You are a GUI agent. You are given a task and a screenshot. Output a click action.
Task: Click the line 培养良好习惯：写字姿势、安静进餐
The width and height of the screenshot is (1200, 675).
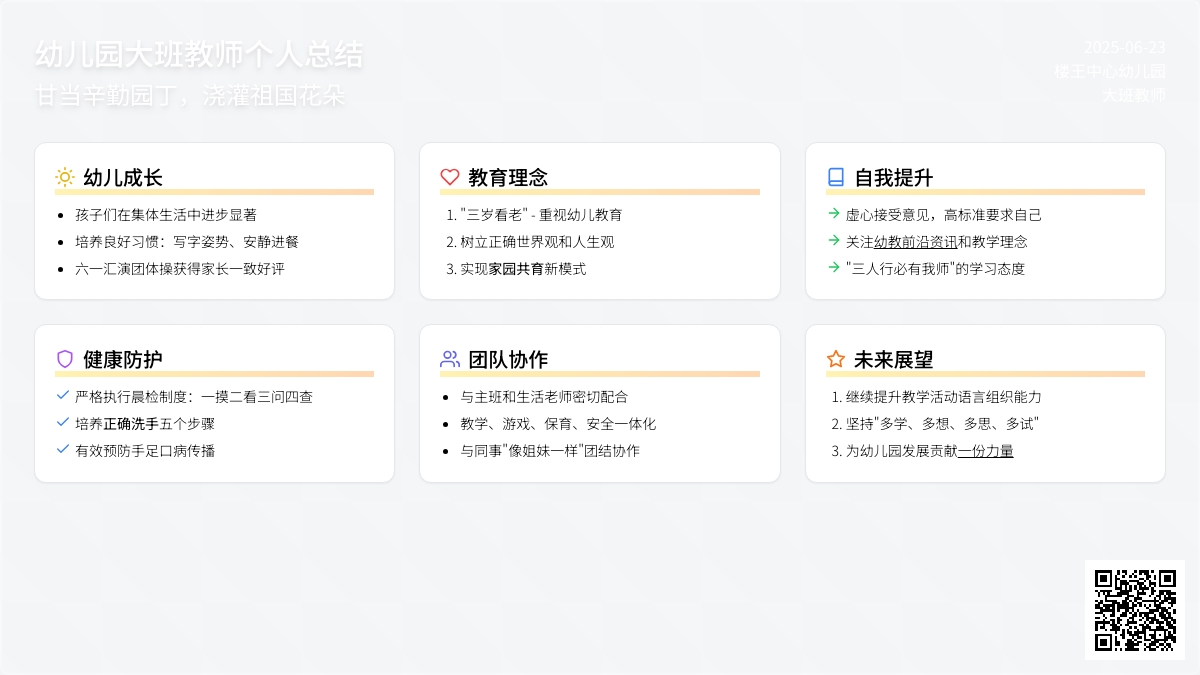187,242
